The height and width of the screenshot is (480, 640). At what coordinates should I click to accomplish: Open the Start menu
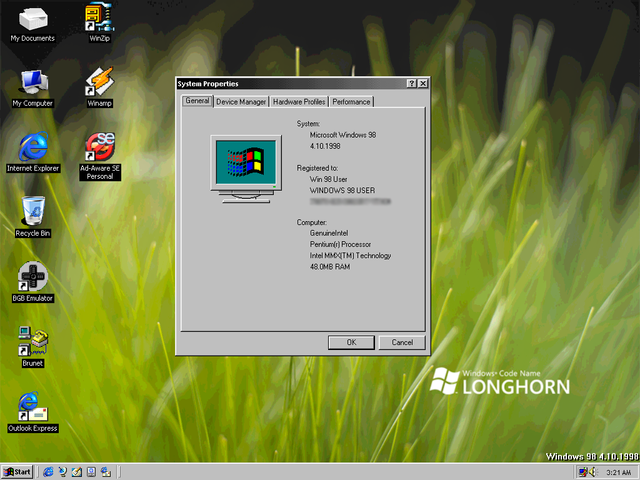[x=17, y=472]
